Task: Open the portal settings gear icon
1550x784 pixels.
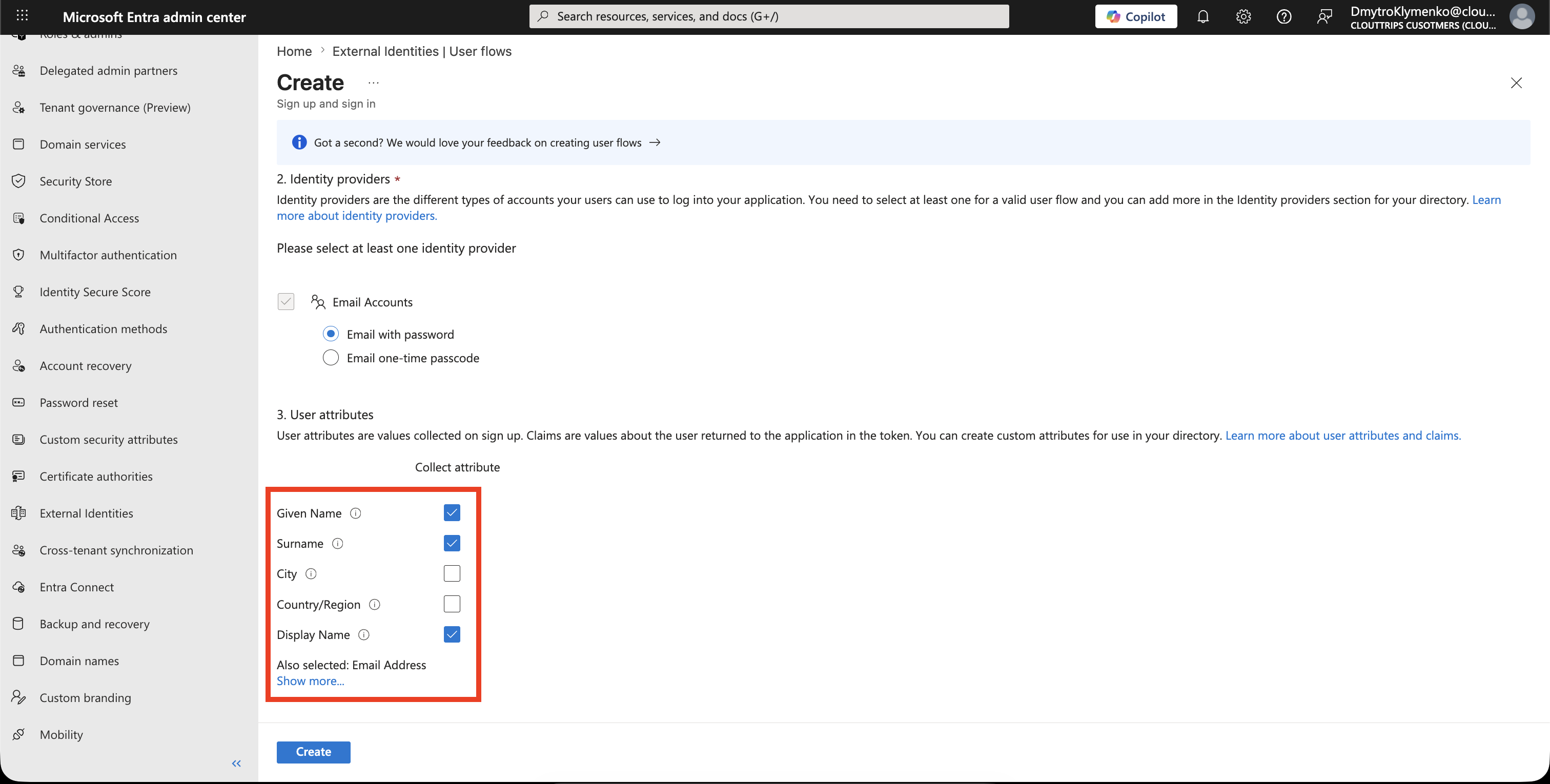Action: tap(1243, 17)
